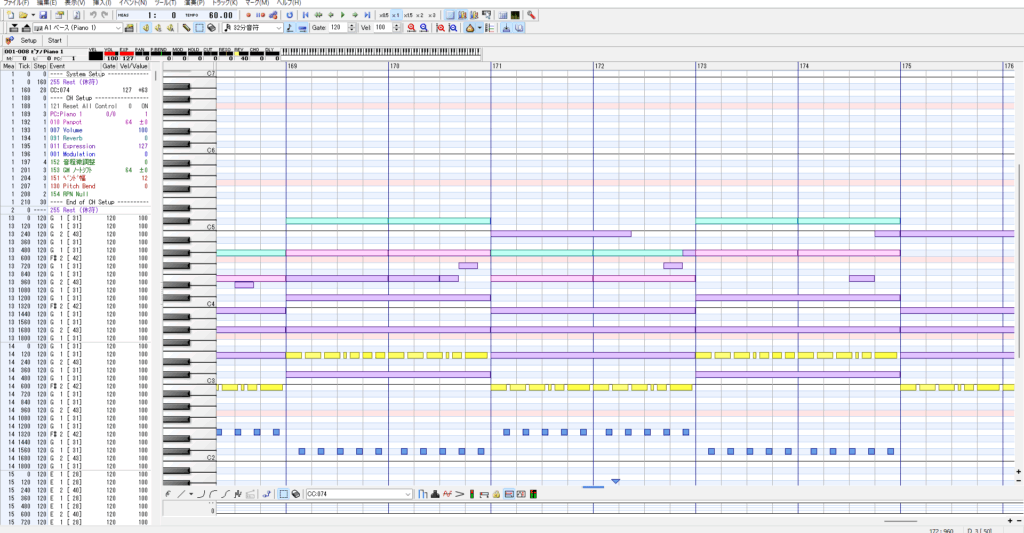1024x533 pixels.
Task: Click the red Af aftertouch icon
Action: [447, 494]
